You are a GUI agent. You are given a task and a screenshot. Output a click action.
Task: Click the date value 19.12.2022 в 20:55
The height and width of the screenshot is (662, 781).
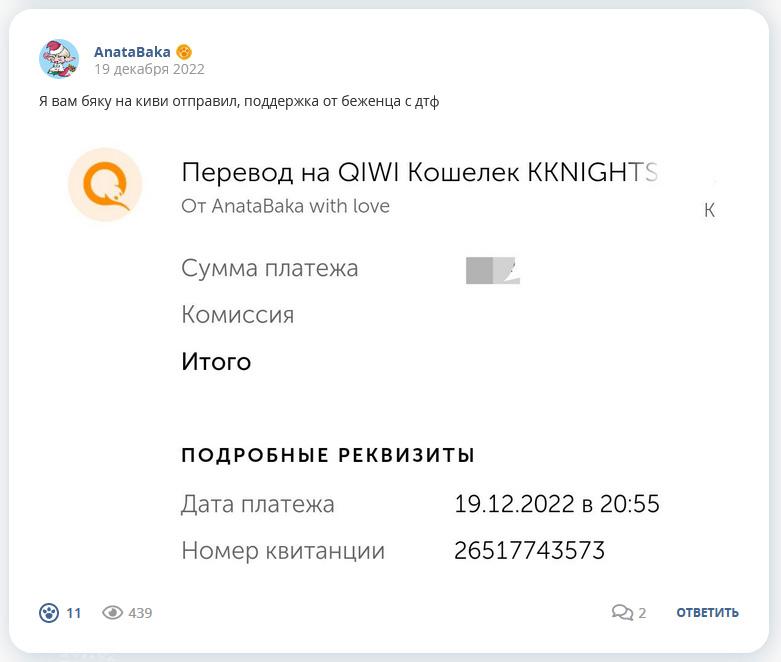click(557, 504)
